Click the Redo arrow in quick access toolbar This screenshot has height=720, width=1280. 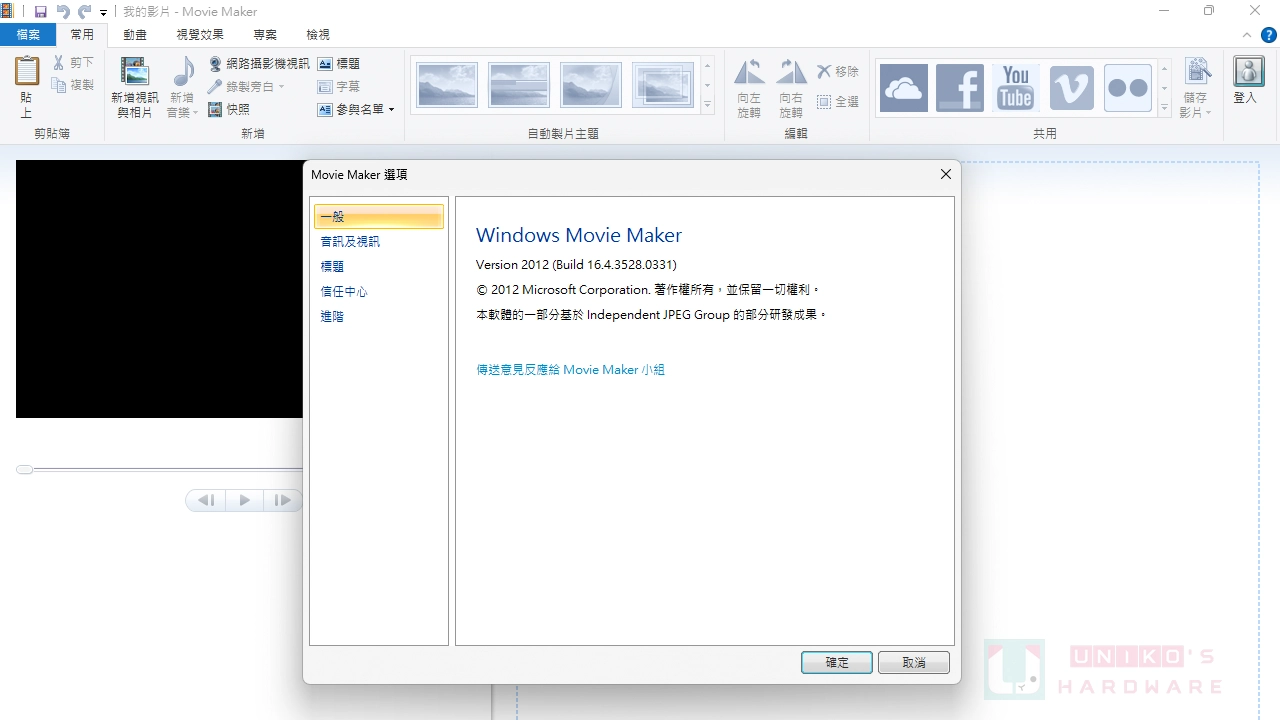click(84, 12)
